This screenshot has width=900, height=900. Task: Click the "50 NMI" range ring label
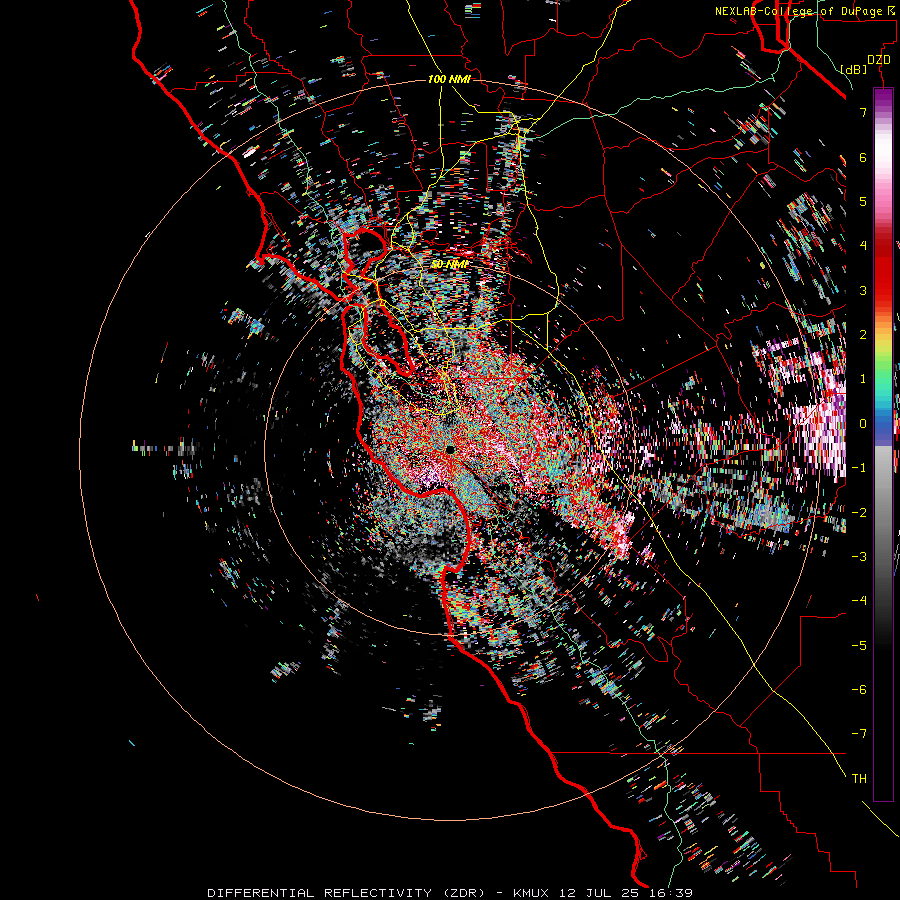[449, 264]
